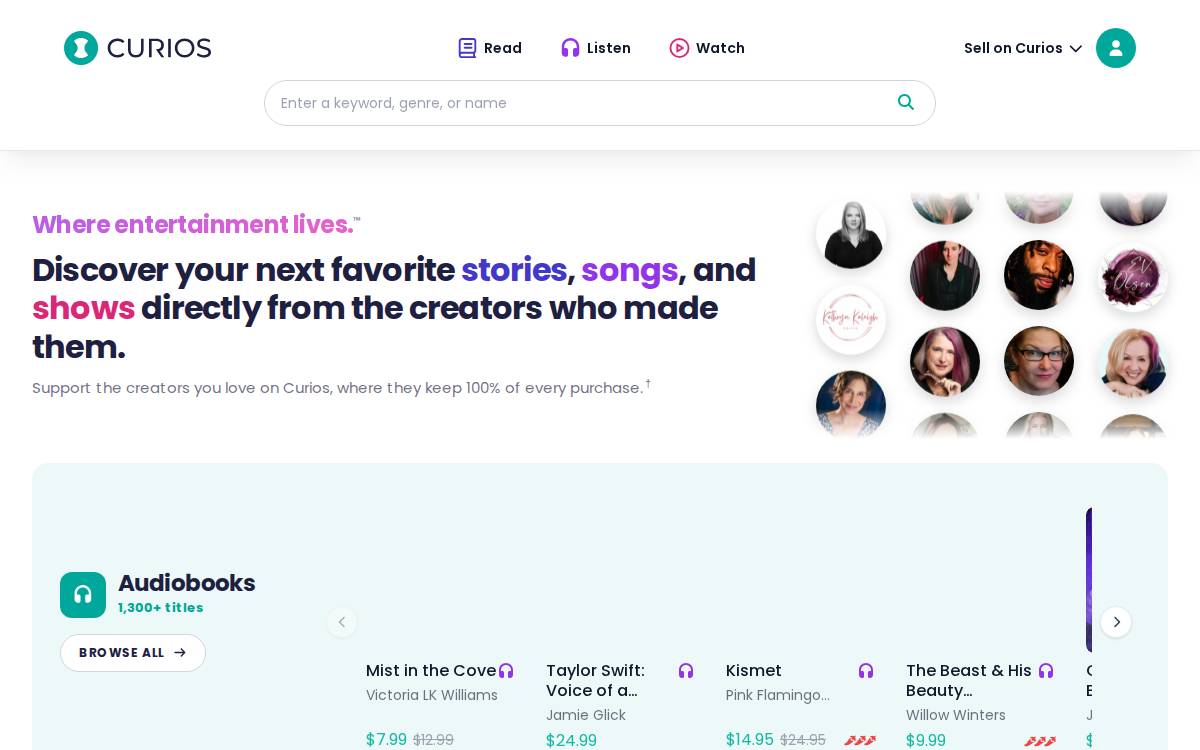Open the Listen menu
The height and width of the screenshot is (750, 1200).
point(596,48)
